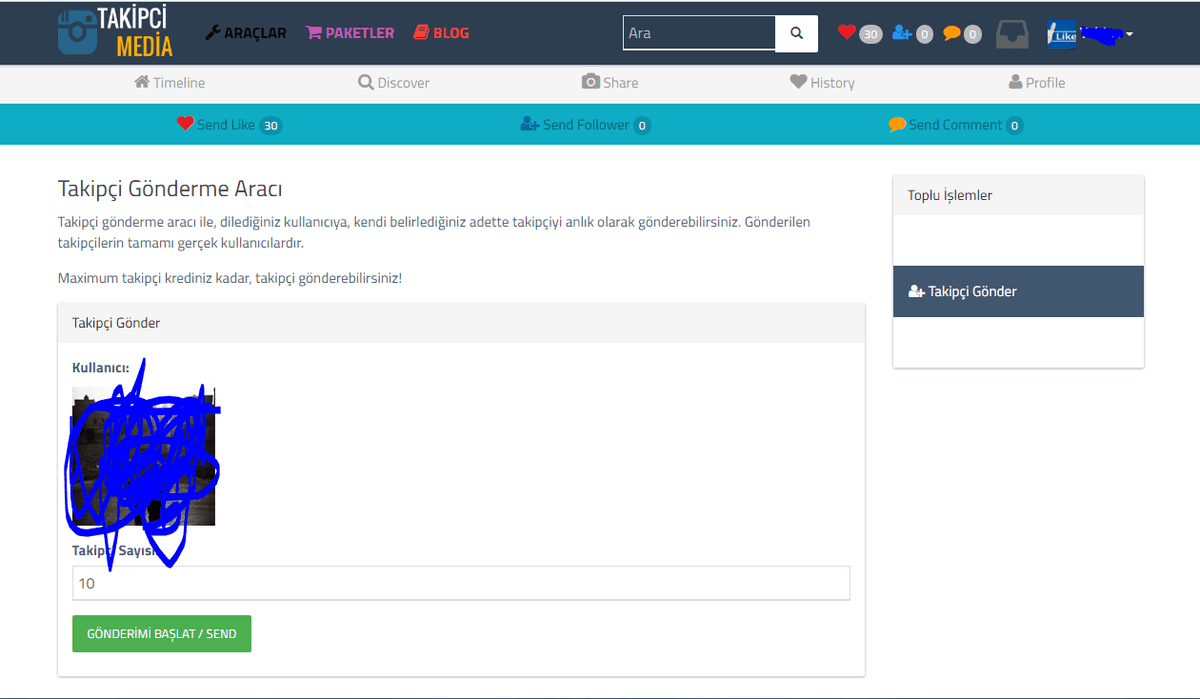1200x699 pixels.
Task: Open Send Follower tool
Action: point(585,125)
